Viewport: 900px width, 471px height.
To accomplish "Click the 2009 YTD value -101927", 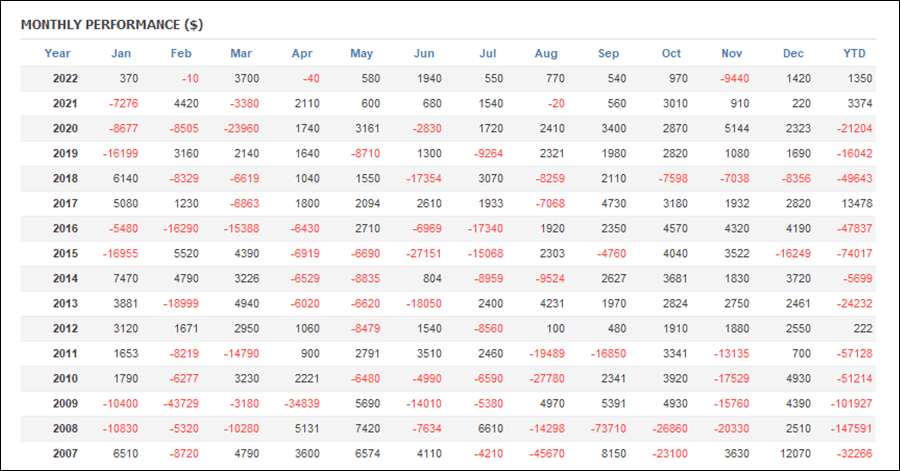I will (852, 403).
